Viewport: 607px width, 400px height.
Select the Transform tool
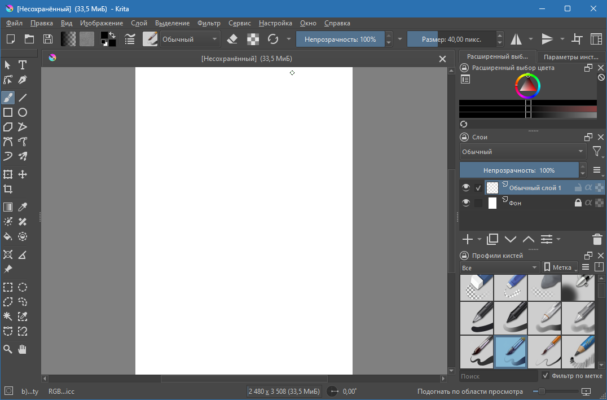click(x=8, y=174)
